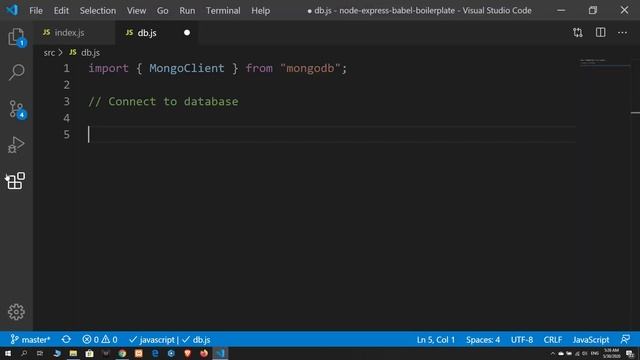
Task: Click the from keyword on line 1
Action: tap(259, 68)
